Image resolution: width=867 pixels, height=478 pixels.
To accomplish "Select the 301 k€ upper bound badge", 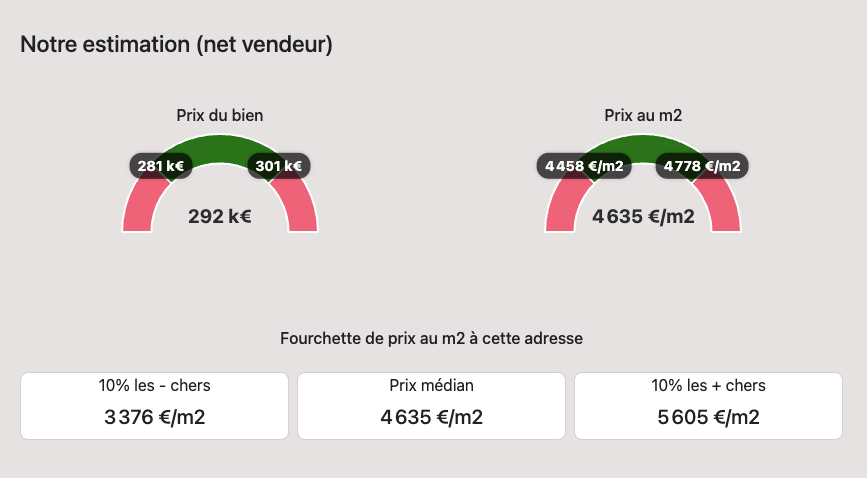I will pos(278,166).
